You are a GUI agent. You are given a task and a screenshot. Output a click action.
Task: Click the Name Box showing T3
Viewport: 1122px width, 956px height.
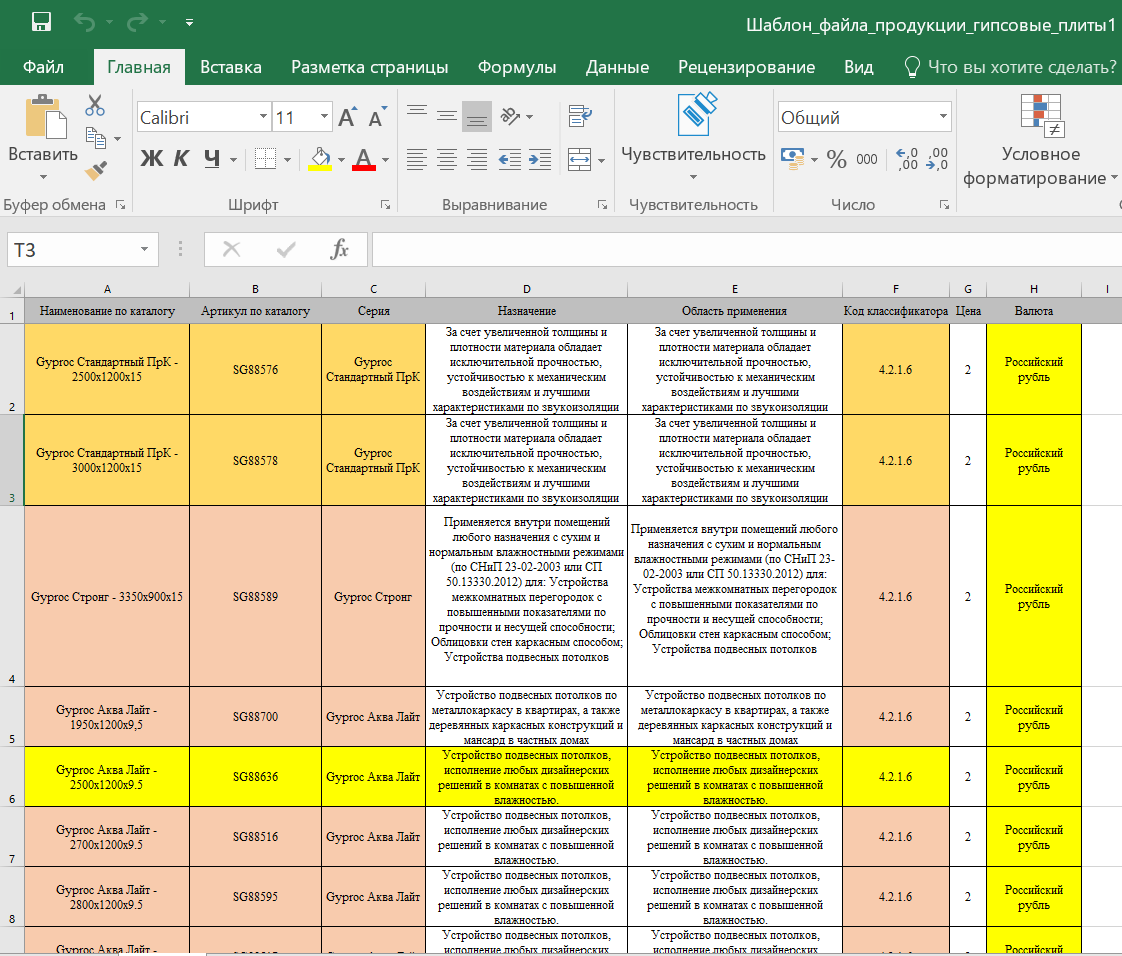72,250
